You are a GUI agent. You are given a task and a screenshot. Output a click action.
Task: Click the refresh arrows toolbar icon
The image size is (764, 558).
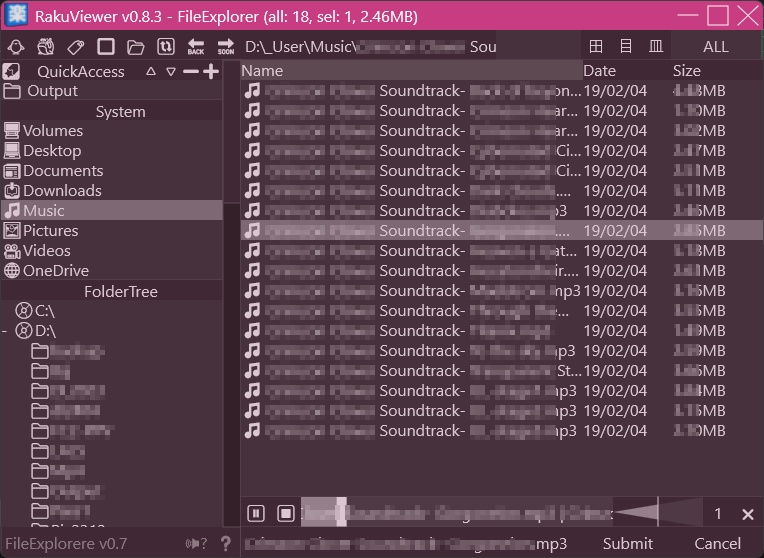[x=166, y=47]
